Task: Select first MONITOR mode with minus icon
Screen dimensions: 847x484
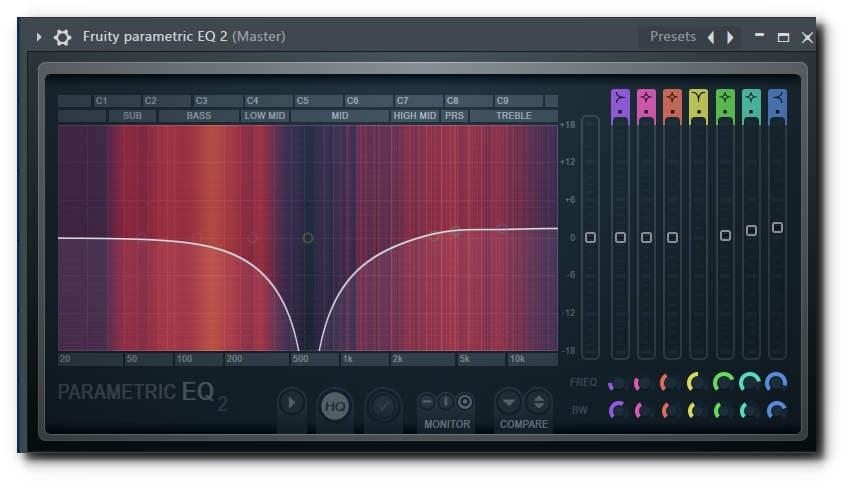Action: point(426,402)
